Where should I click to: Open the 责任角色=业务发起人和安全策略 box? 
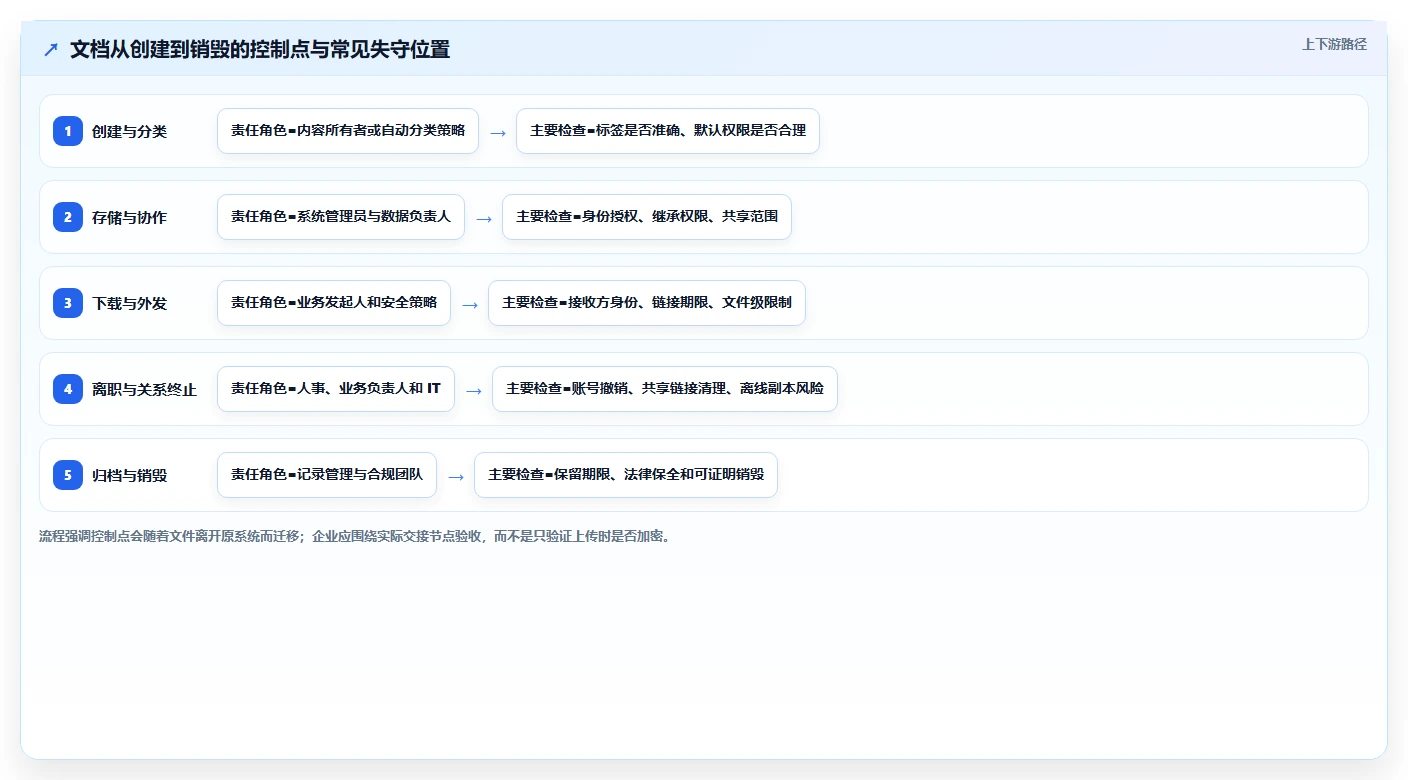point(334,303)
